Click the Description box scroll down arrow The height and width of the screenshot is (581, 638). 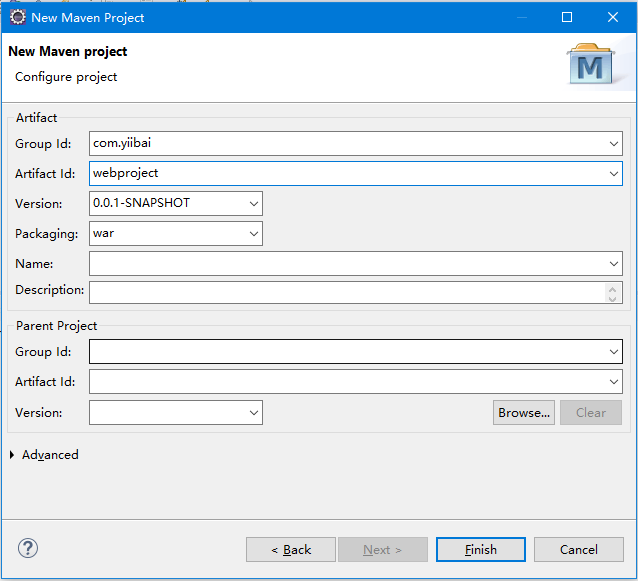point(612,298)
